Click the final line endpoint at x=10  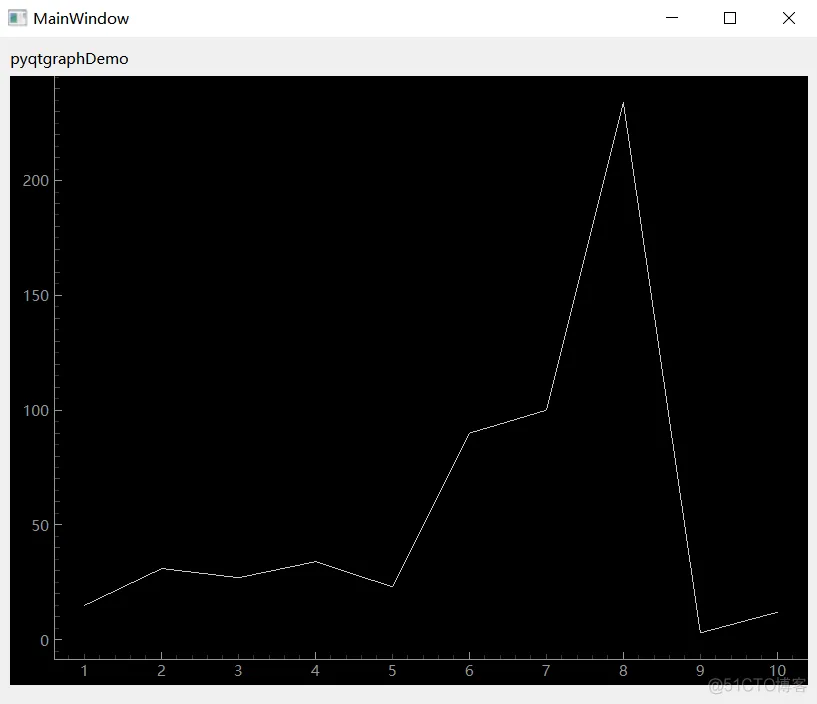tap(777, 612)
